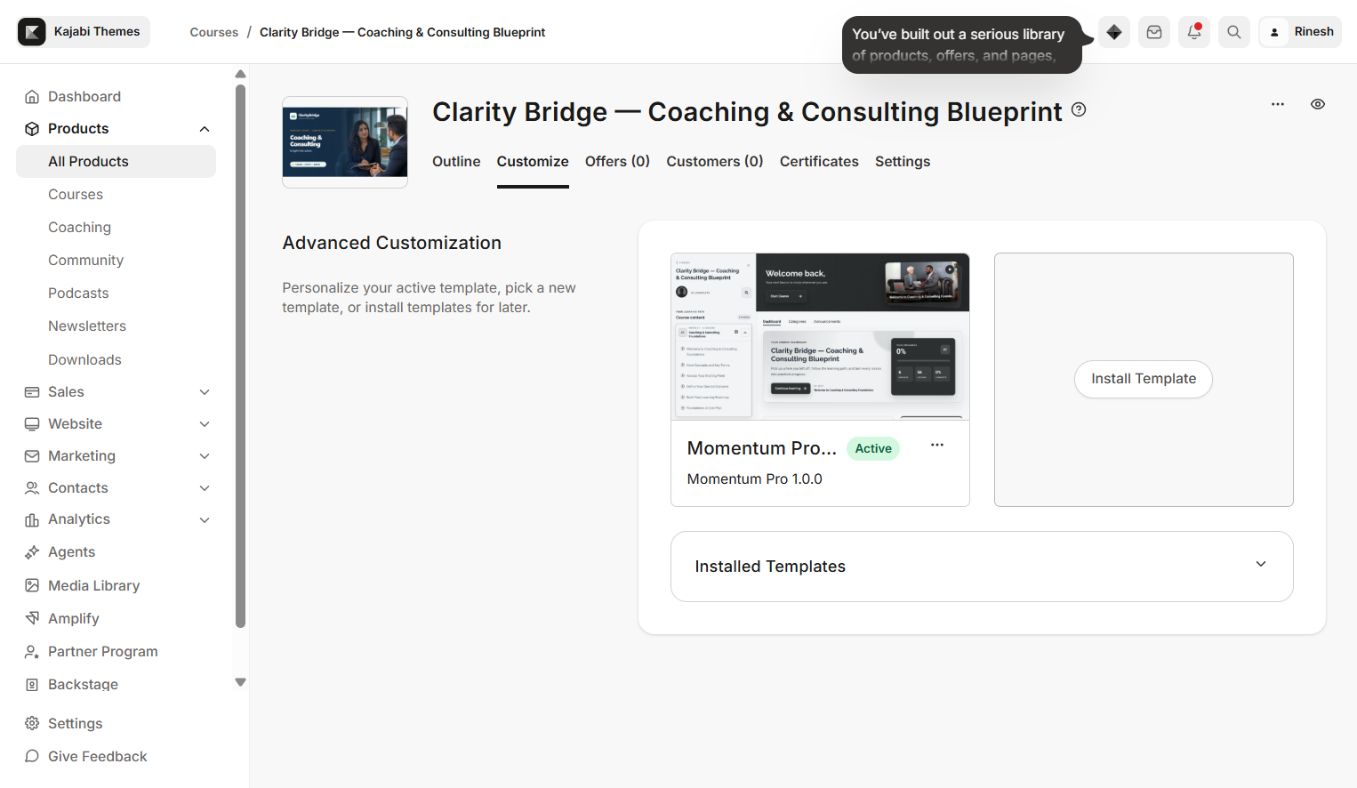Click the Analytics chart icon
The height and width of the screenshot is (788, 1357).
click(x=32, y=520)
